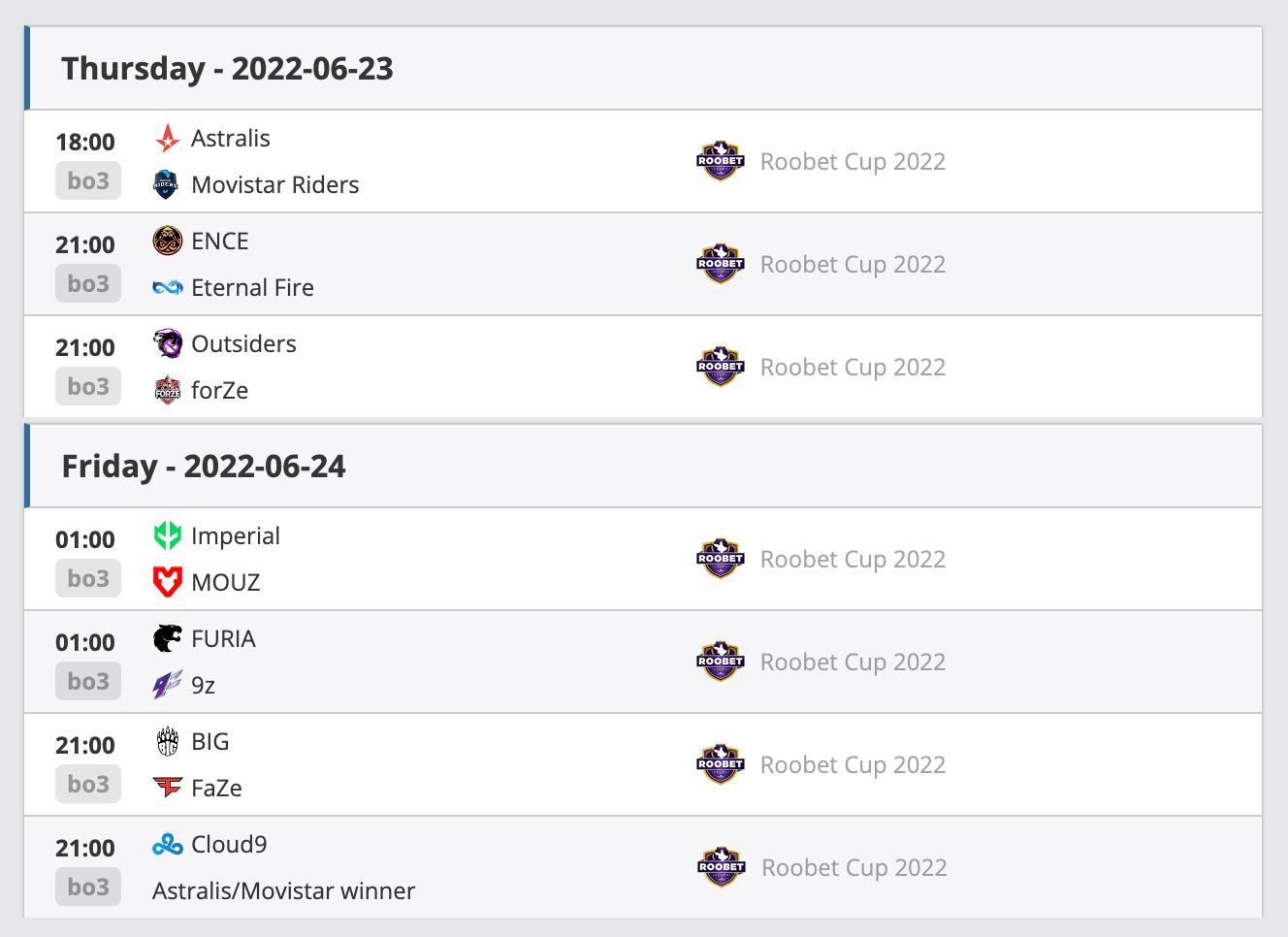Click the 18:00 match start time
The image size is (1288, 937).
(x=86, y=142)
